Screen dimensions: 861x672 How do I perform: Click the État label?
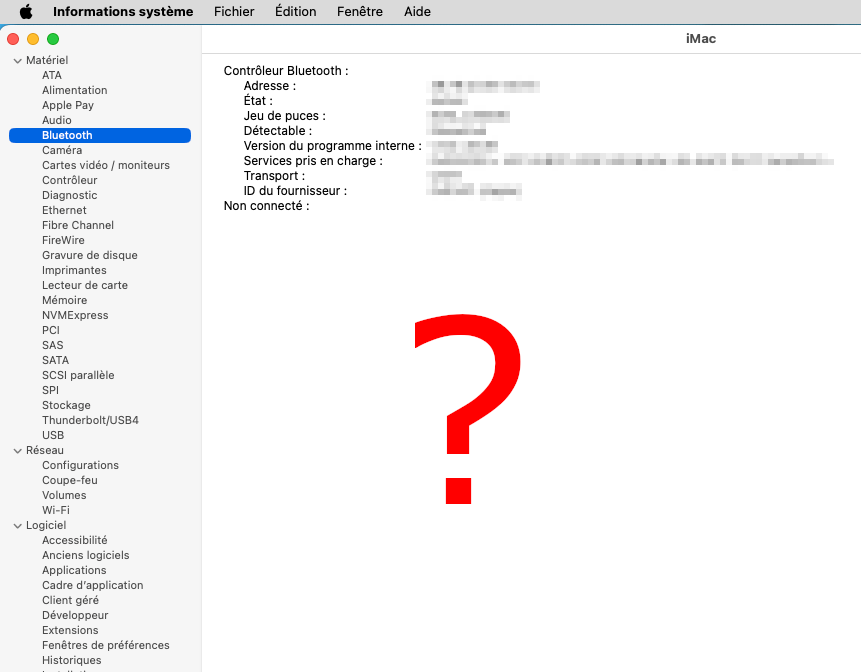(258, 101)
